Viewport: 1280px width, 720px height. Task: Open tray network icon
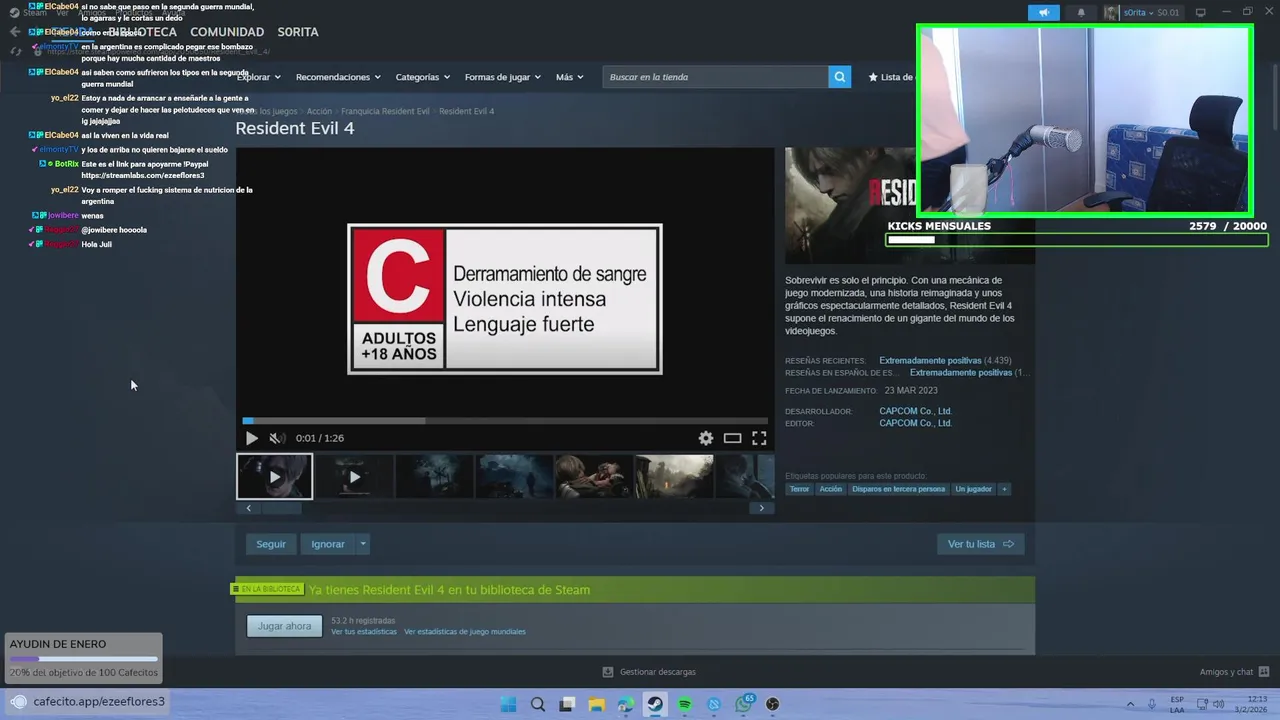[x=1203, y=704]
